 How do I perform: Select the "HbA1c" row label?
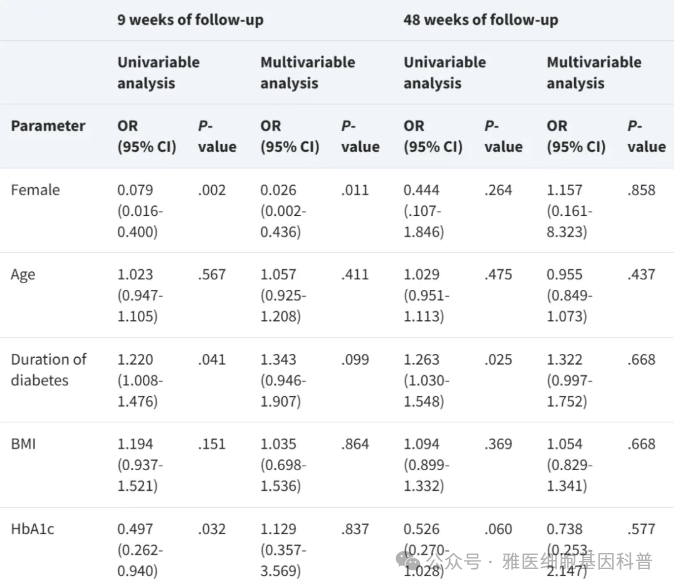(33, 529)
